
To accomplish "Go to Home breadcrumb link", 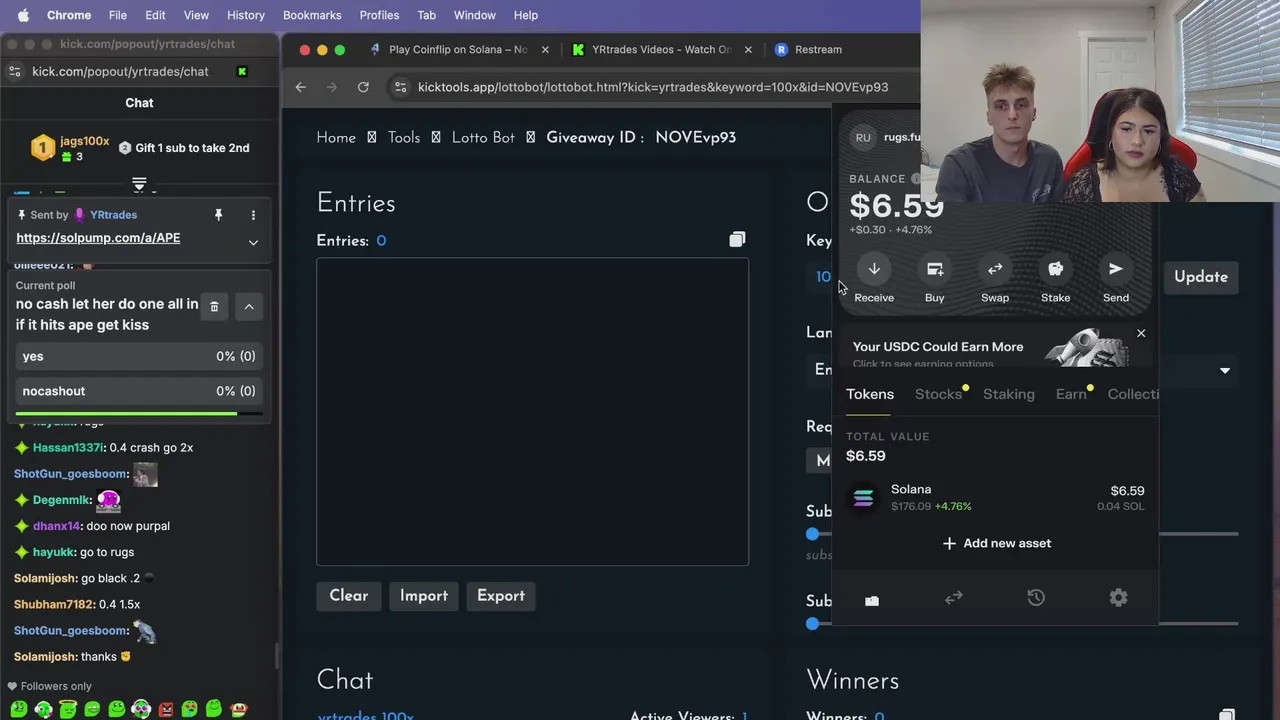I will tap(336, 138).
